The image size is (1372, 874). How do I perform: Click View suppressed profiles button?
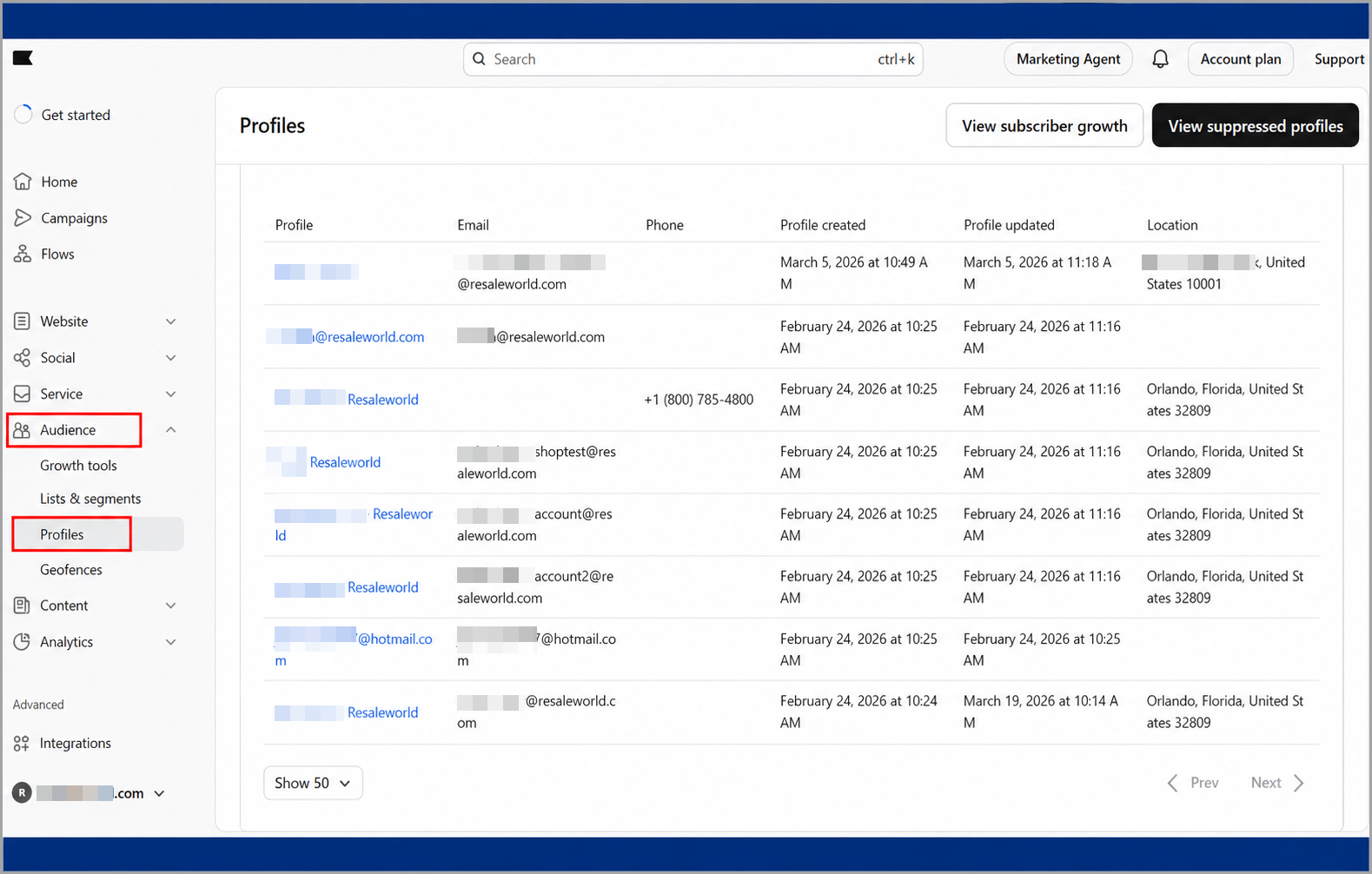[1255, 126]
